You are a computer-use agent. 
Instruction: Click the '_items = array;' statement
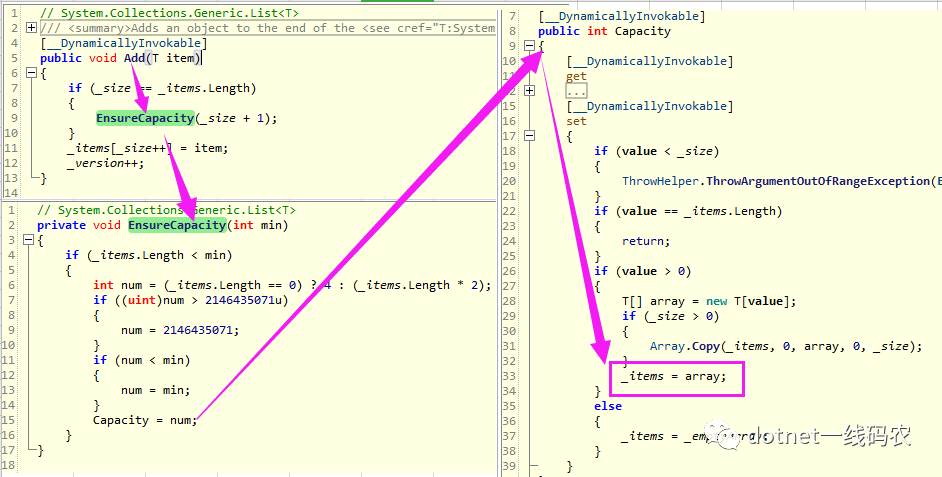[673, 376]
